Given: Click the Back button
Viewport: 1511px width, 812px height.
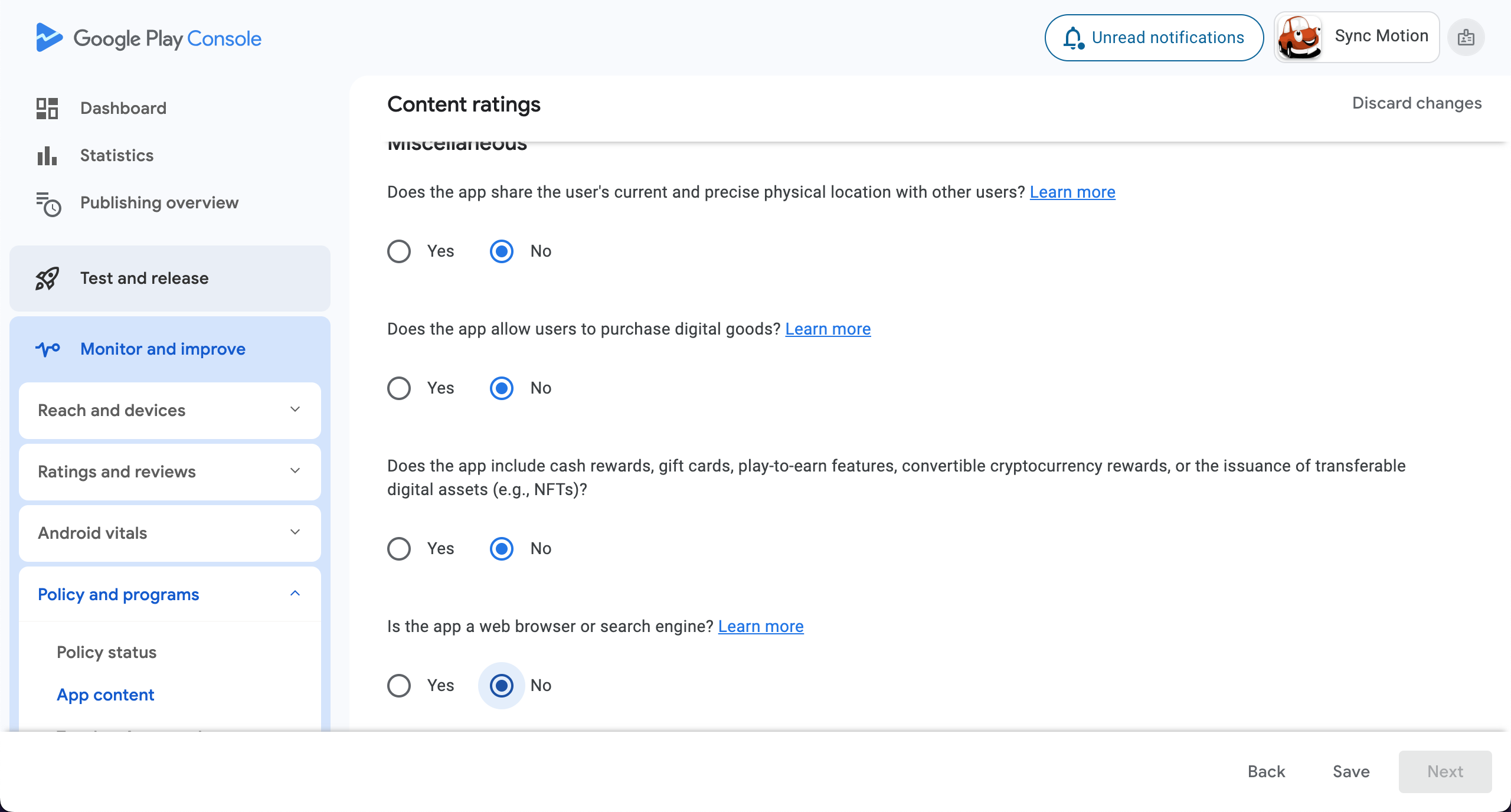Looking at the screenshot, I should (1266, 772).
